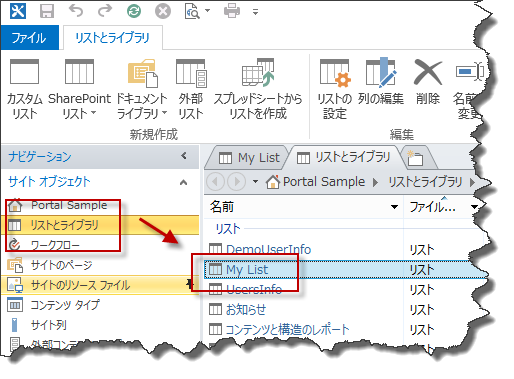Click the Forward navigation arrow
This screenshot has width=514, height=379.
236,182
